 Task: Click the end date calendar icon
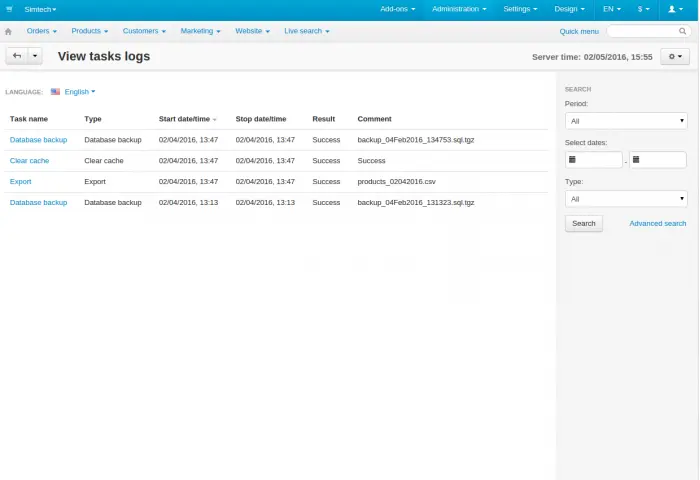click(637, 160)
